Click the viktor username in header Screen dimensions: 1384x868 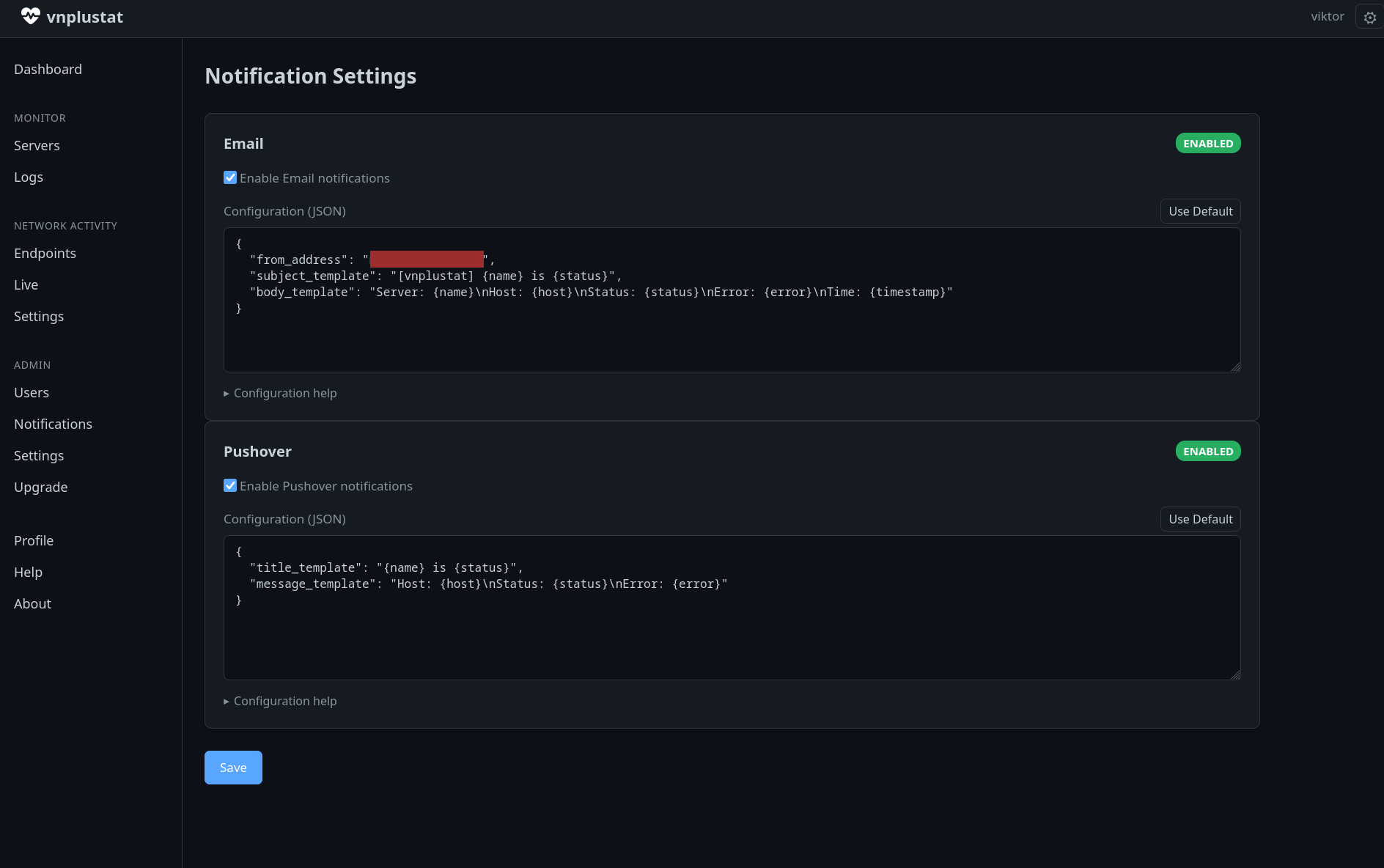(1327, 16)
